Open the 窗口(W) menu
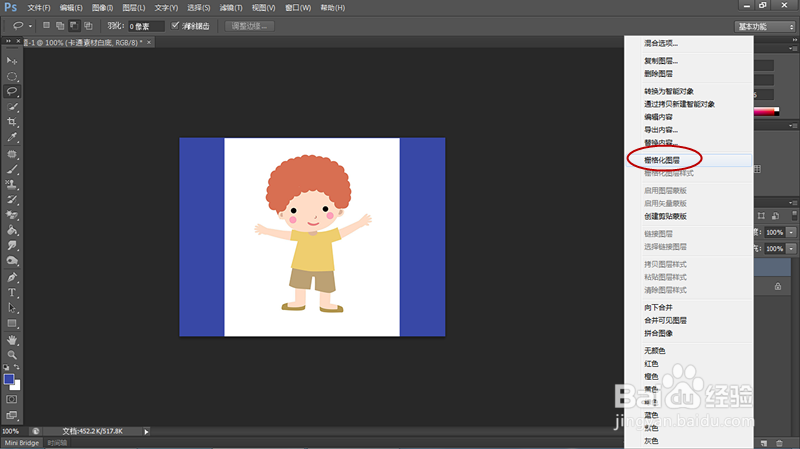 click(x=298, y=8)
